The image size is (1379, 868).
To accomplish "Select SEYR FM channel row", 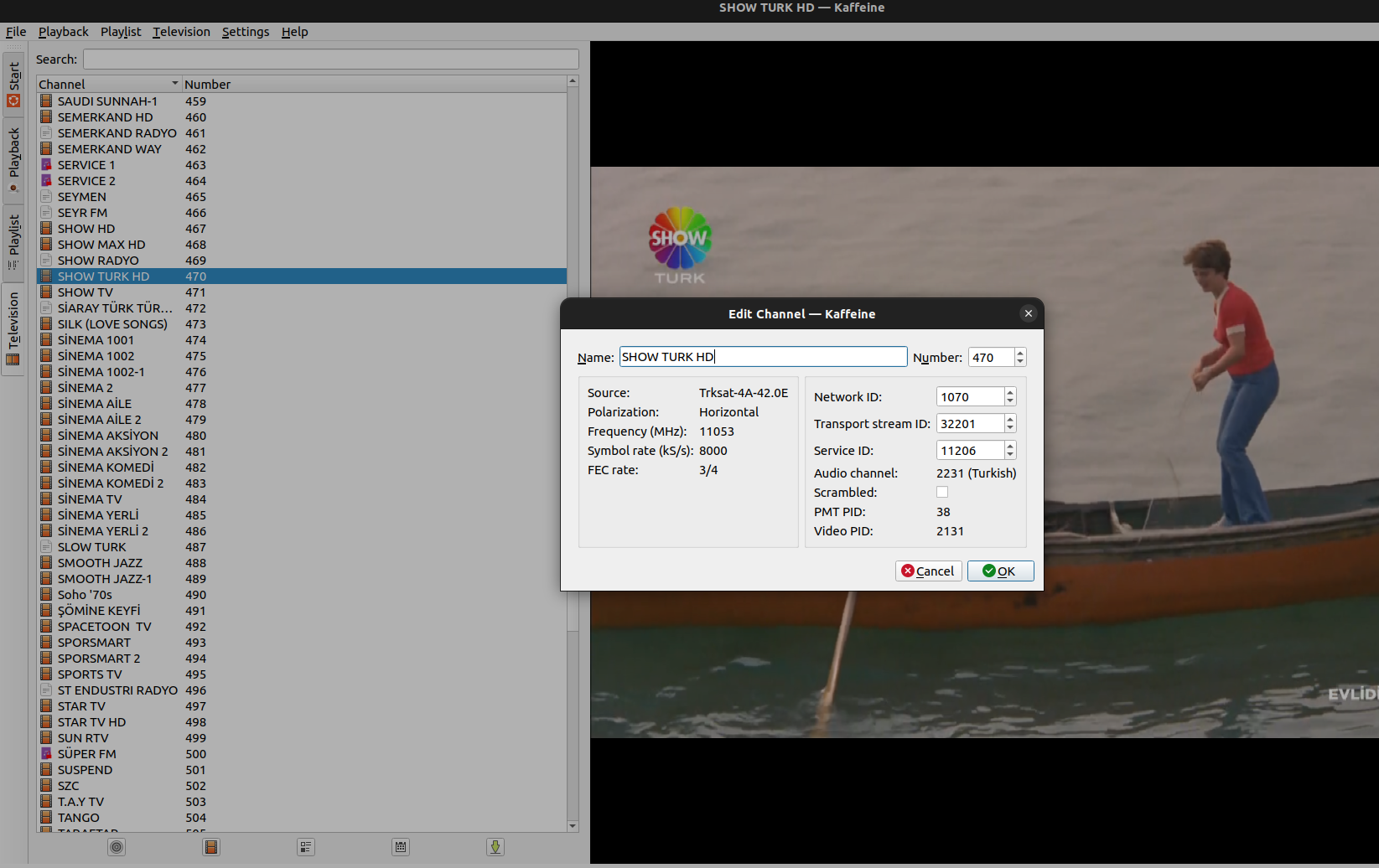I will 302,212.
